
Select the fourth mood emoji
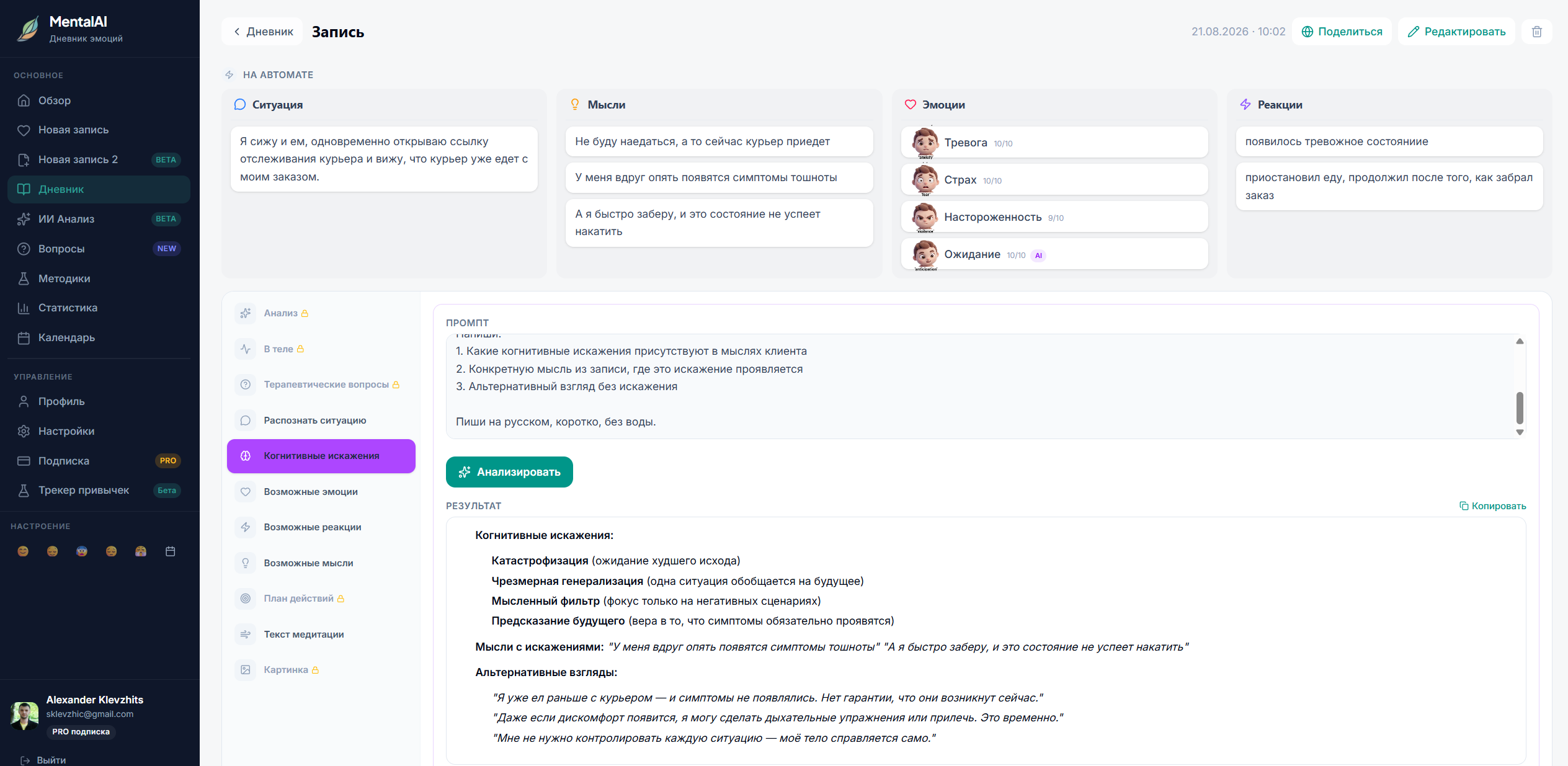[112, 551]
